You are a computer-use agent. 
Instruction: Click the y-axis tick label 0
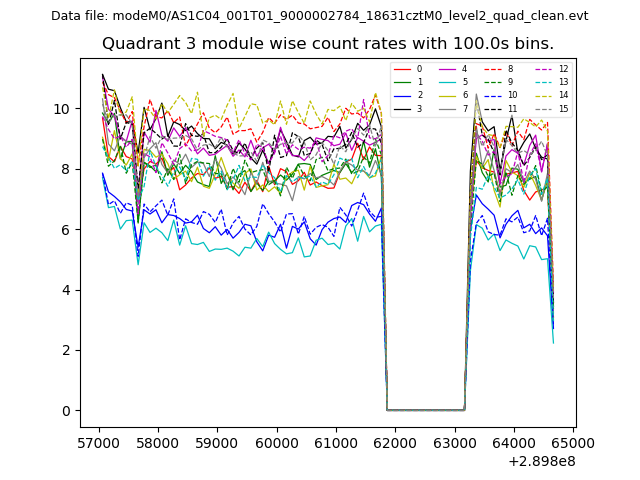pos(65,411)
